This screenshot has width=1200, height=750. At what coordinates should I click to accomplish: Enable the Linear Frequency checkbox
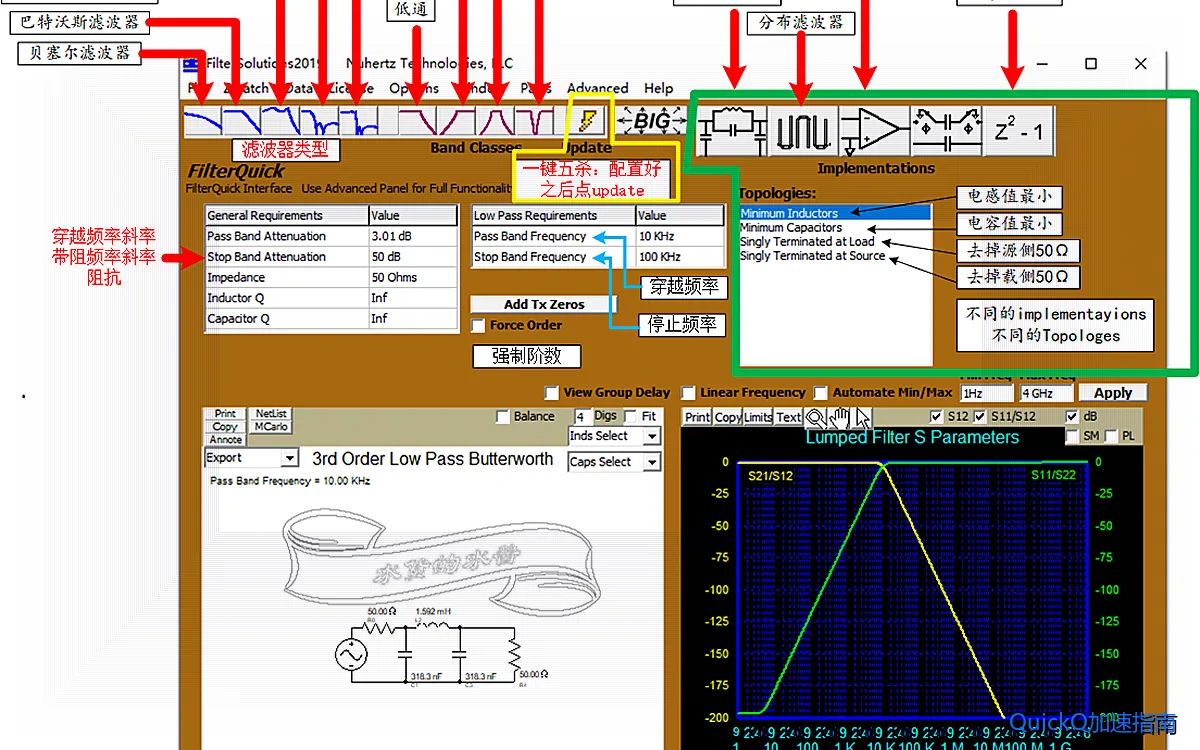(x=688, y=393)
